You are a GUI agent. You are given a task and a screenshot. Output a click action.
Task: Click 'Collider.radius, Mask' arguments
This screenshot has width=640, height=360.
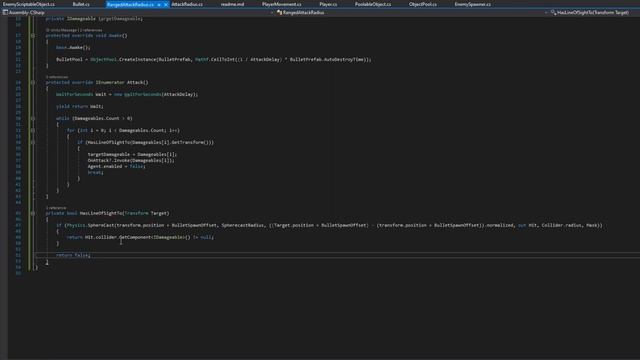pos(570,225)
